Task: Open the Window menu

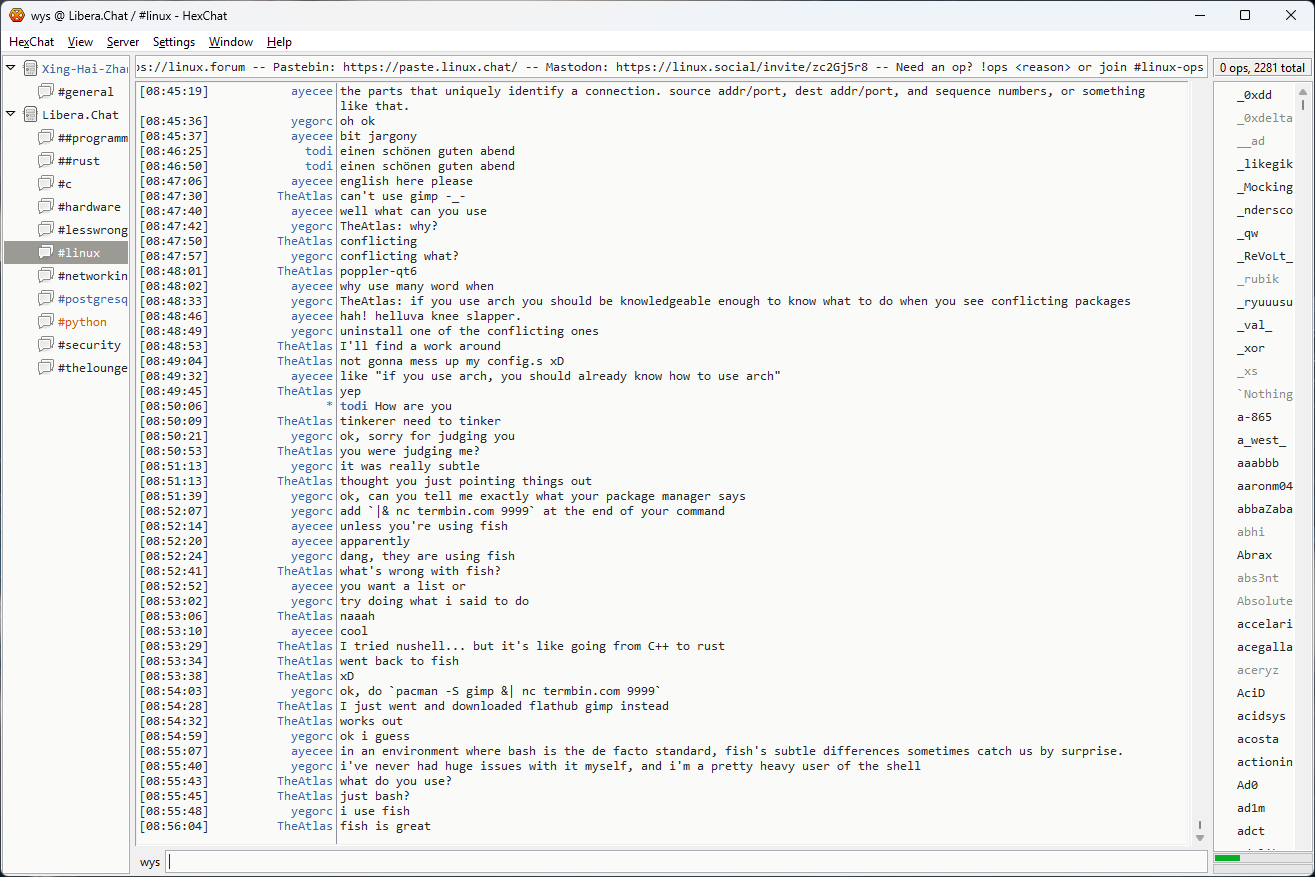Action: (x=230, y=42)
